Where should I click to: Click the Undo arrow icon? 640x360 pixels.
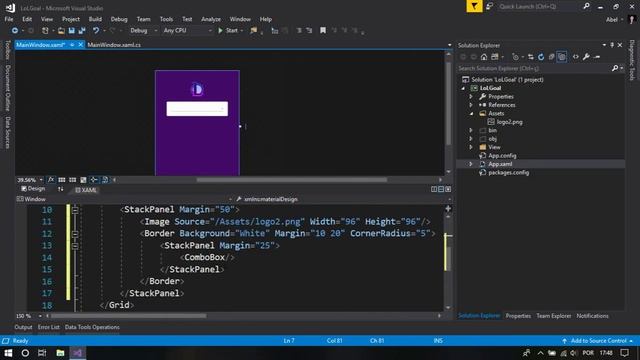click(x=96, y=31)
